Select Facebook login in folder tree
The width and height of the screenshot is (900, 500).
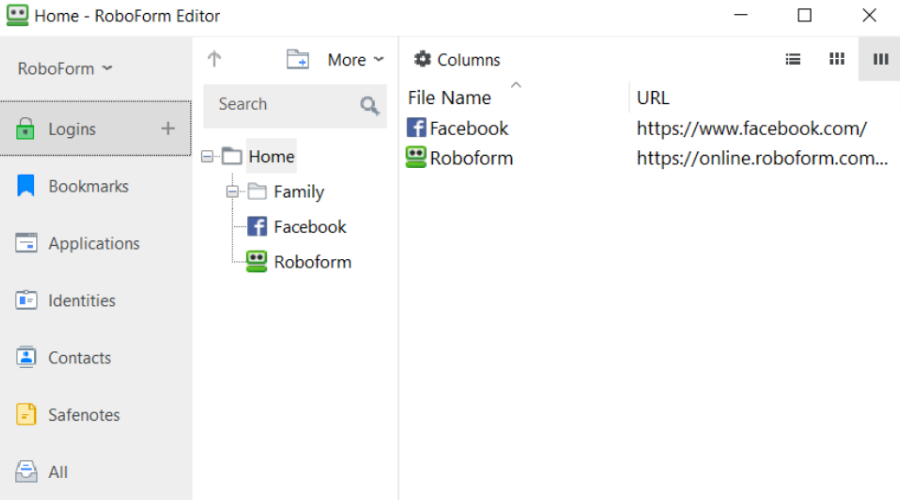[310, 227]
